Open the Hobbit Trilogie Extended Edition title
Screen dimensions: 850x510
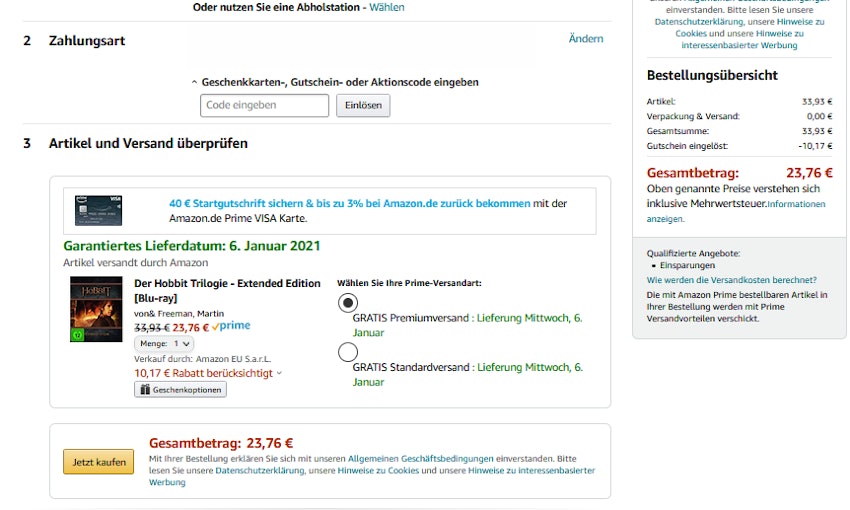point(227,284)
